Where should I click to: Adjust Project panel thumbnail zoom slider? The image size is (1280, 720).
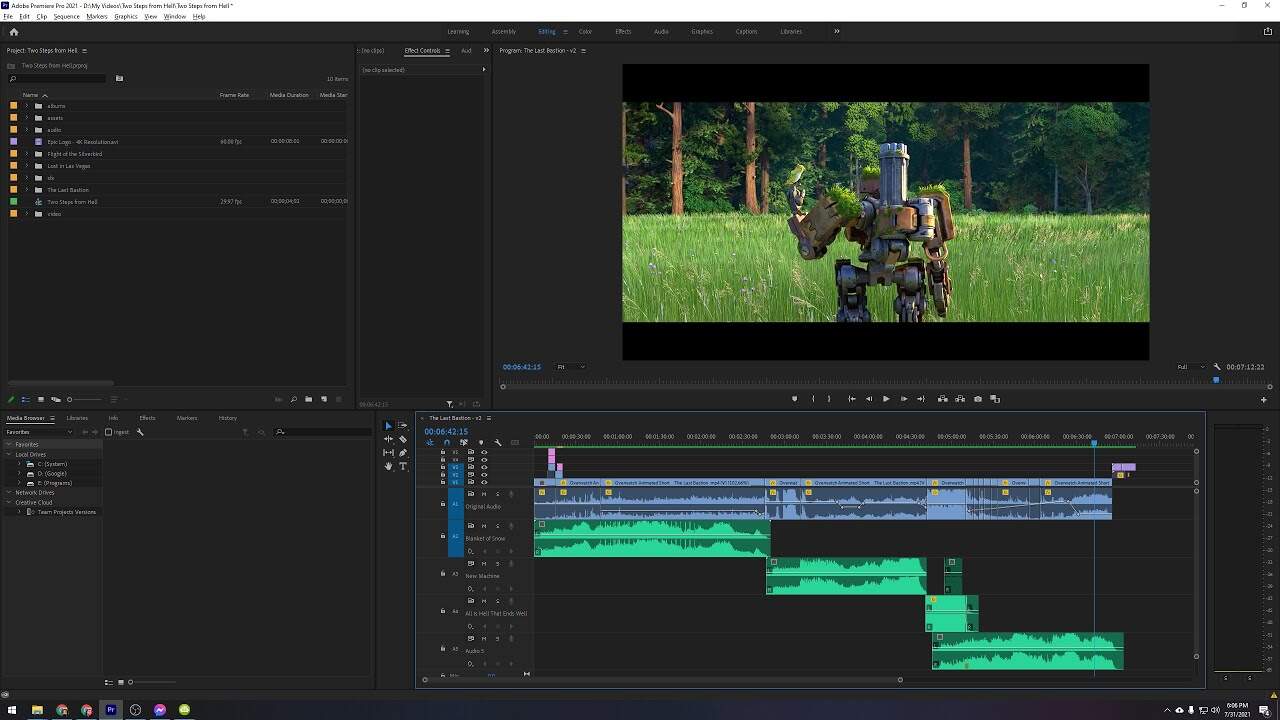69,400
